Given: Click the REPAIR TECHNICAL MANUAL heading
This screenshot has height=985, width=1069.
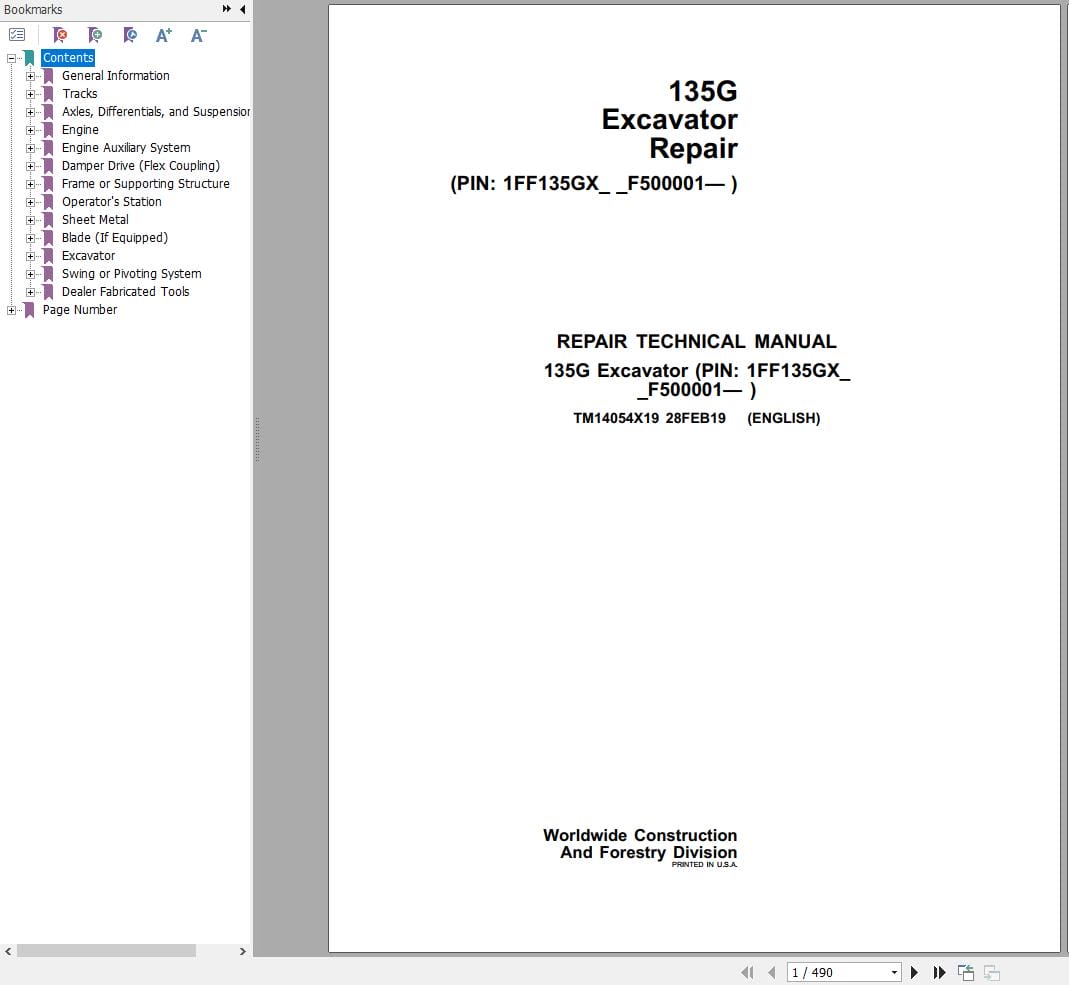Looking at the screenshot, I should tap(696, 342).
